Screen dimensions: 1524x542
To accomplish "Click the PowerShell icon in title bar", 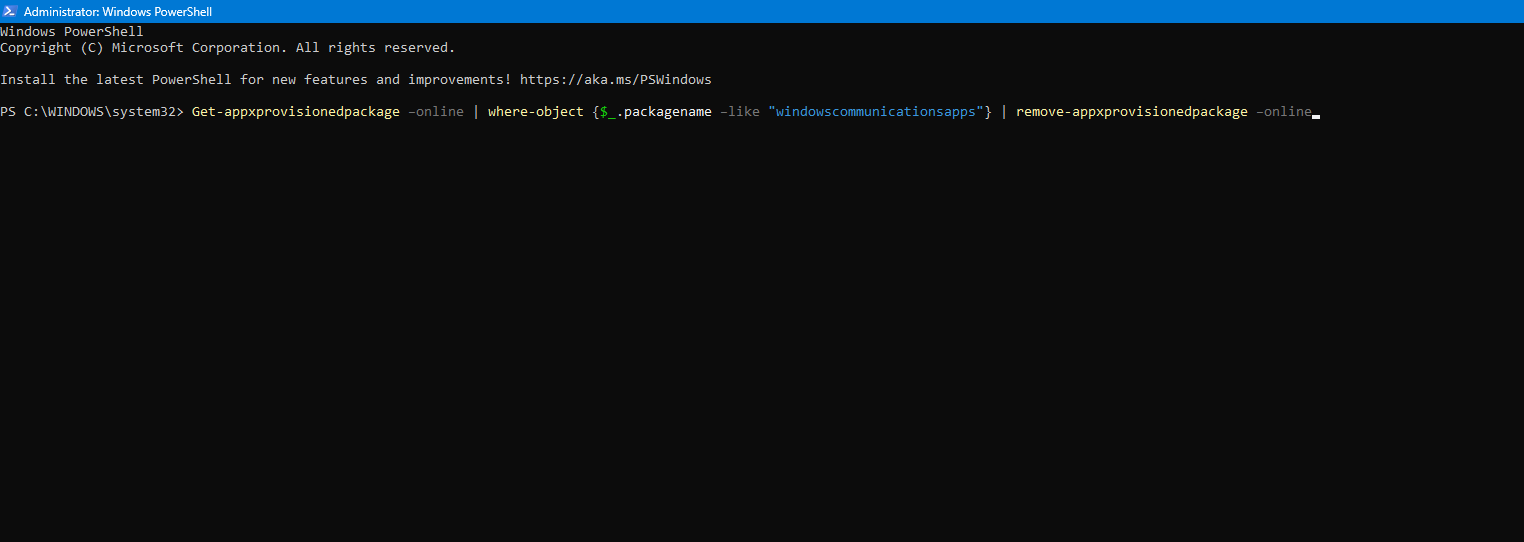I will tap(10, 11).
